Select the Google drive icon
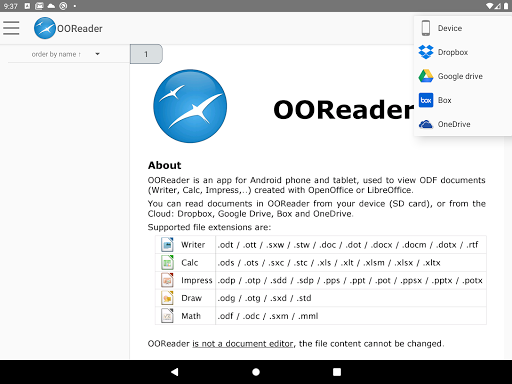512x384 pixels. tap(426, 76)
